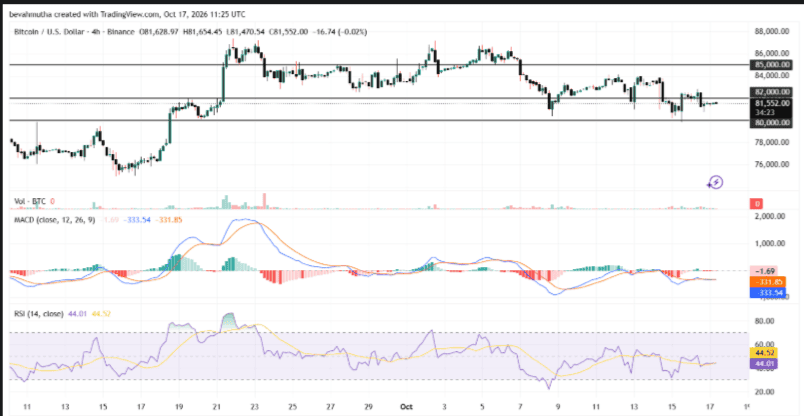The width and height of the screenshot is (804, 416).
Task: Click the 3 date on the time axis
Action: [x=444, y=407]
